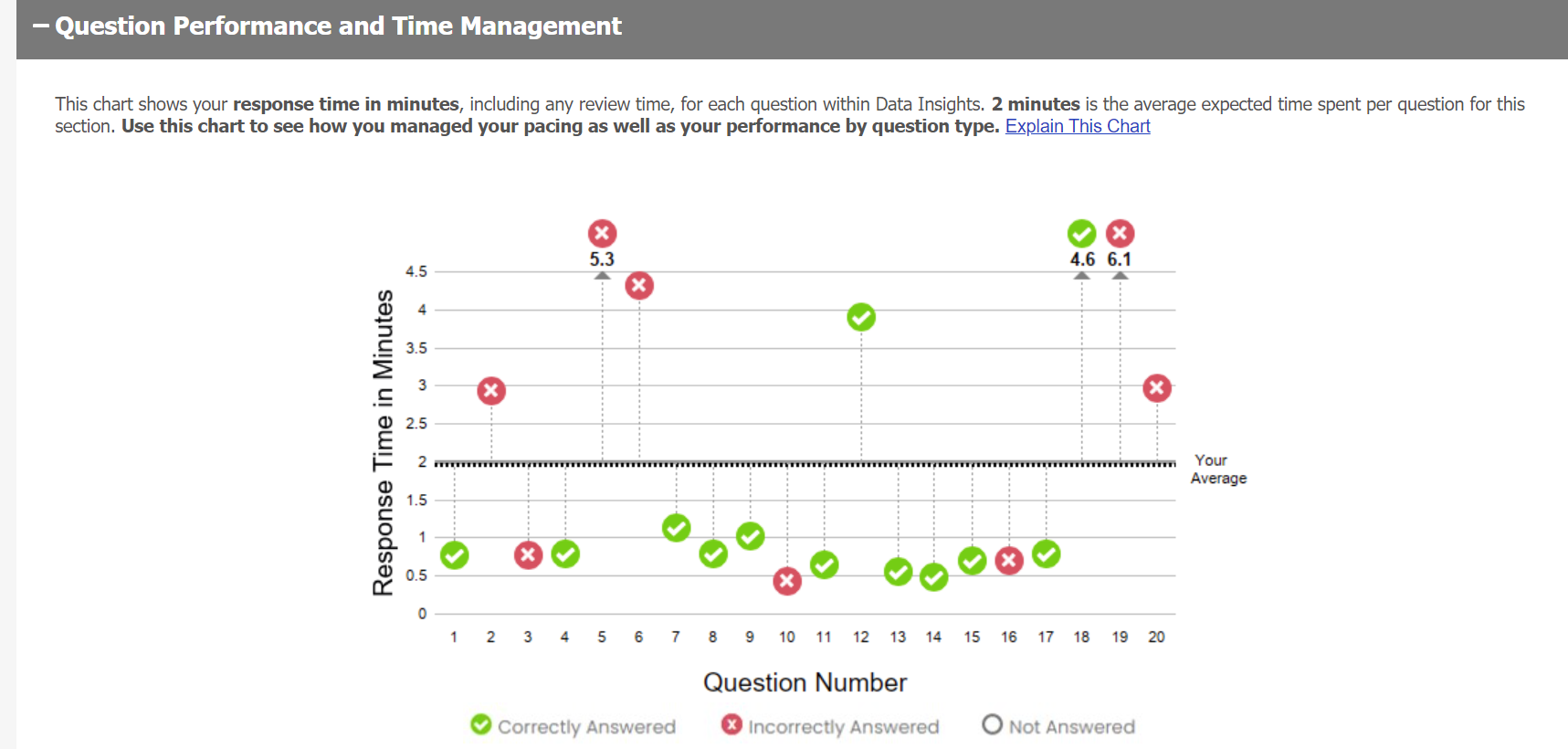The height and width of the screenshot is (749, 1568).
Task: Select the incorrect marker for question 19
Action: (1120, 233)
